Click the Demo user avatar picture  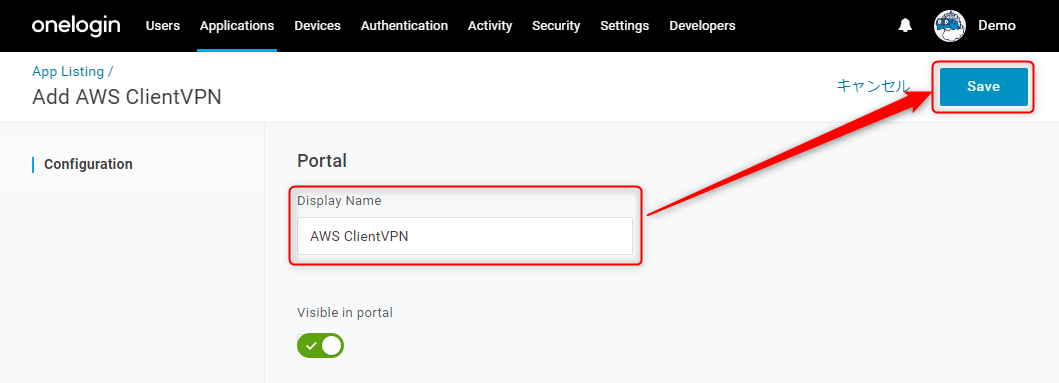tap(950, 26)
